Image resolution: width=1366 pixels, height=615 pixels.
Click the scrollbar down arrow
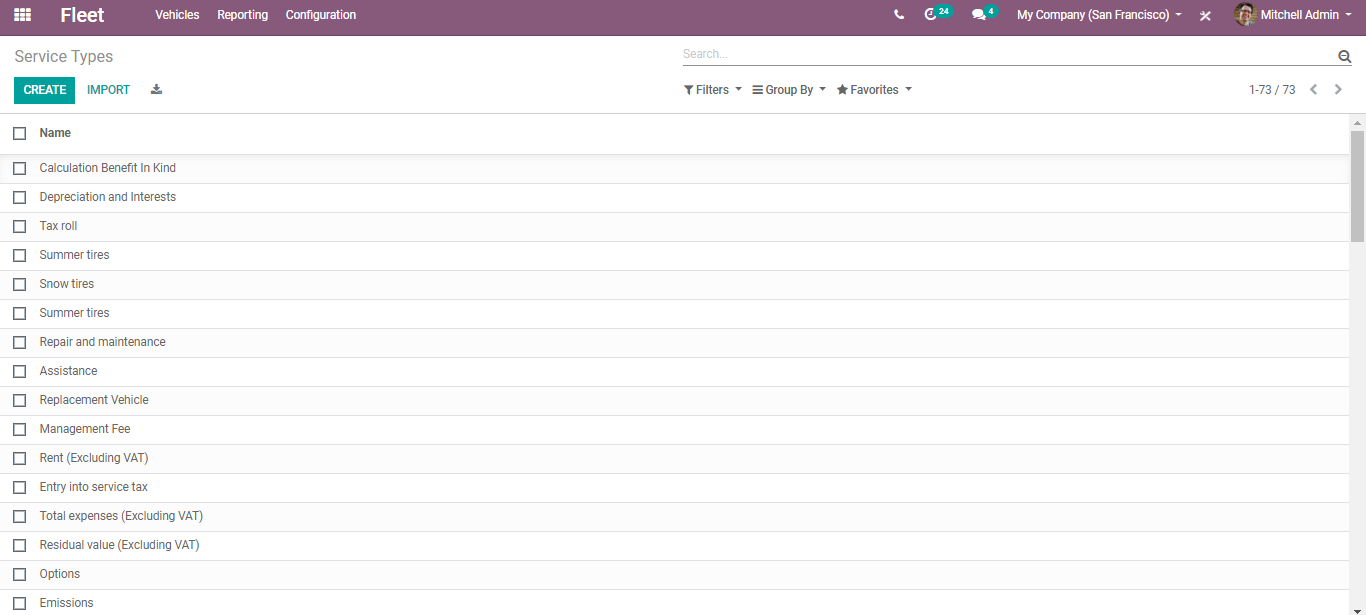pyautogui.click(x=1357, y=609)
